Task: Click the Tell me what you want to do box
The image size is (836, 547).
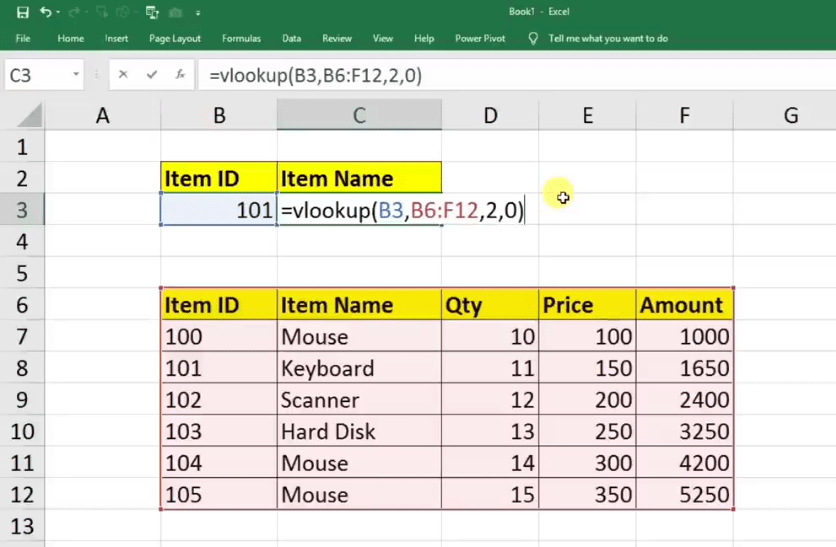Action: click(608, 38)
